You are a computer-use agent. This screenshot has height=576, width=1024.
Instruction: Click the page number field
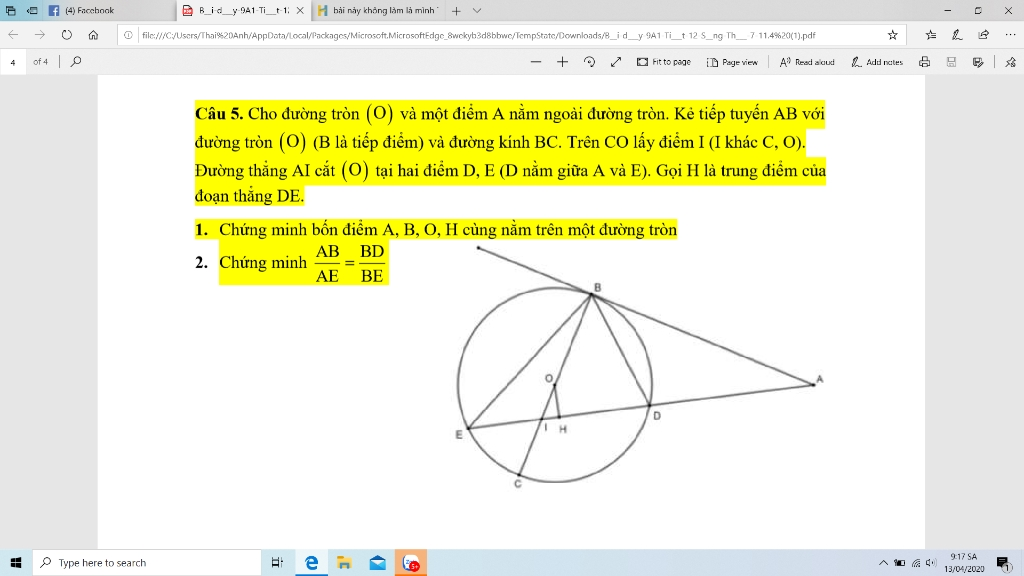[x=13, y=62]
